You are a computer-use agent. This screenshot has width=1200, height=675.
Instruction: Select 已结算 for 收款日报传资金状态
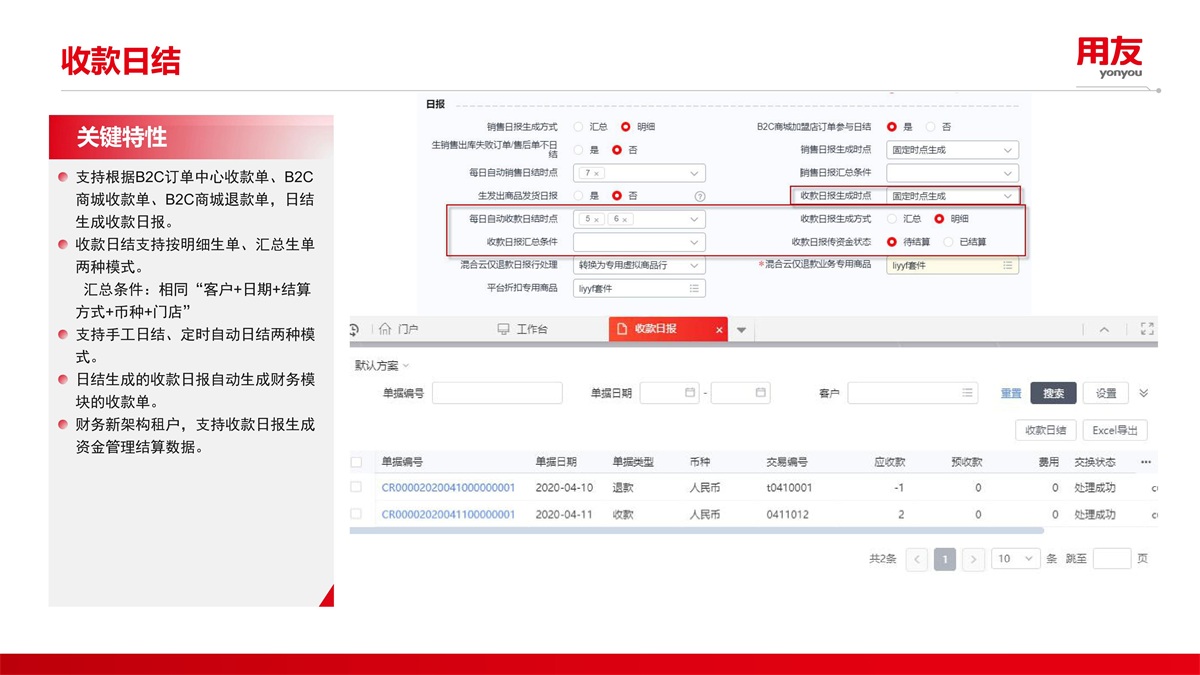click(x=949, y=242)
